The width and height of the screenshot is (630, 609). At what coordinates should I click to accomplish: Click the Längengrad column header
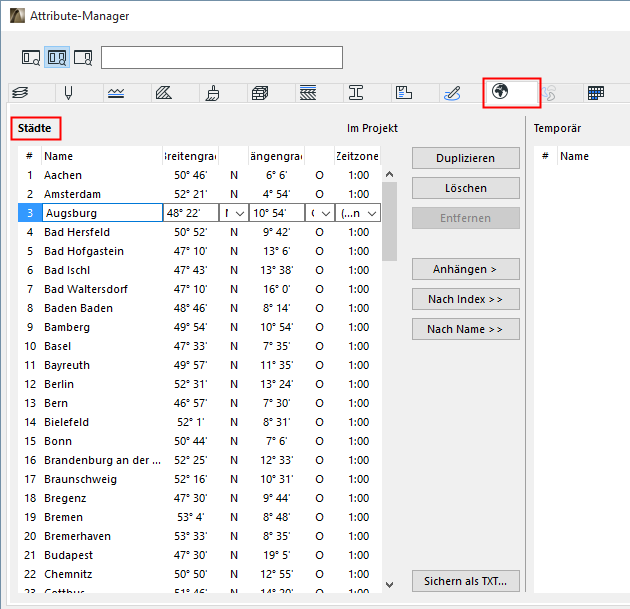(276, 156)
